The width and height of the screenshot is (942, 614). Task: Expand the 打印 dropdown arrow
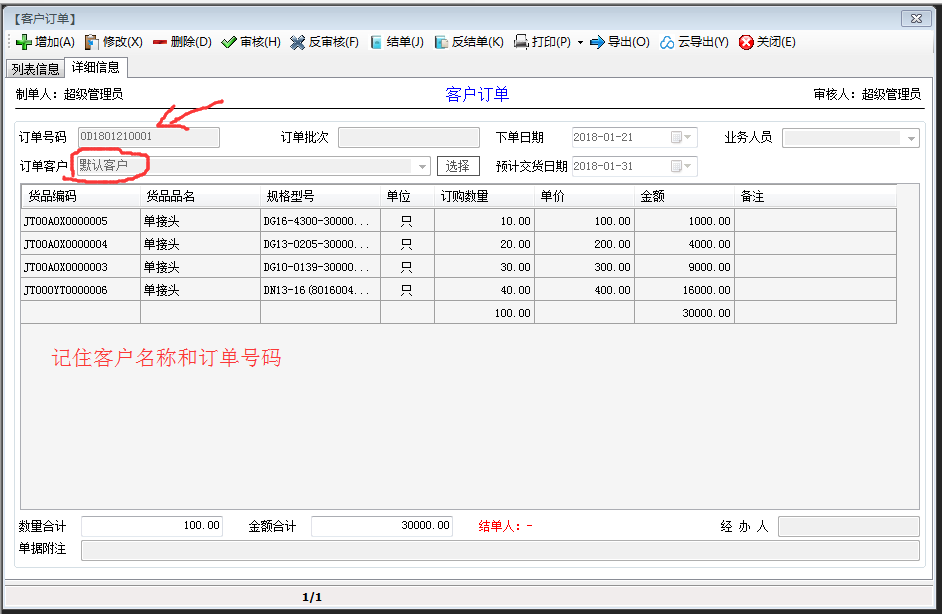point(580,43)
